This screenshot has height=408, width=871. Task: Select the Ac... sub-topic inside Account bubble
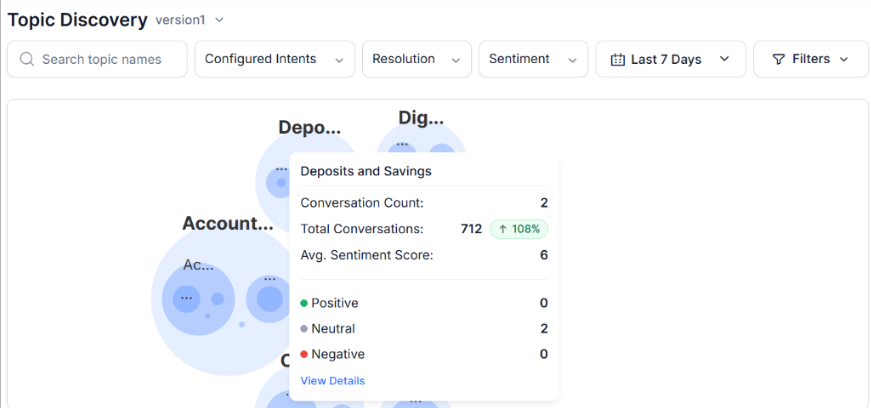coord(198,265)
